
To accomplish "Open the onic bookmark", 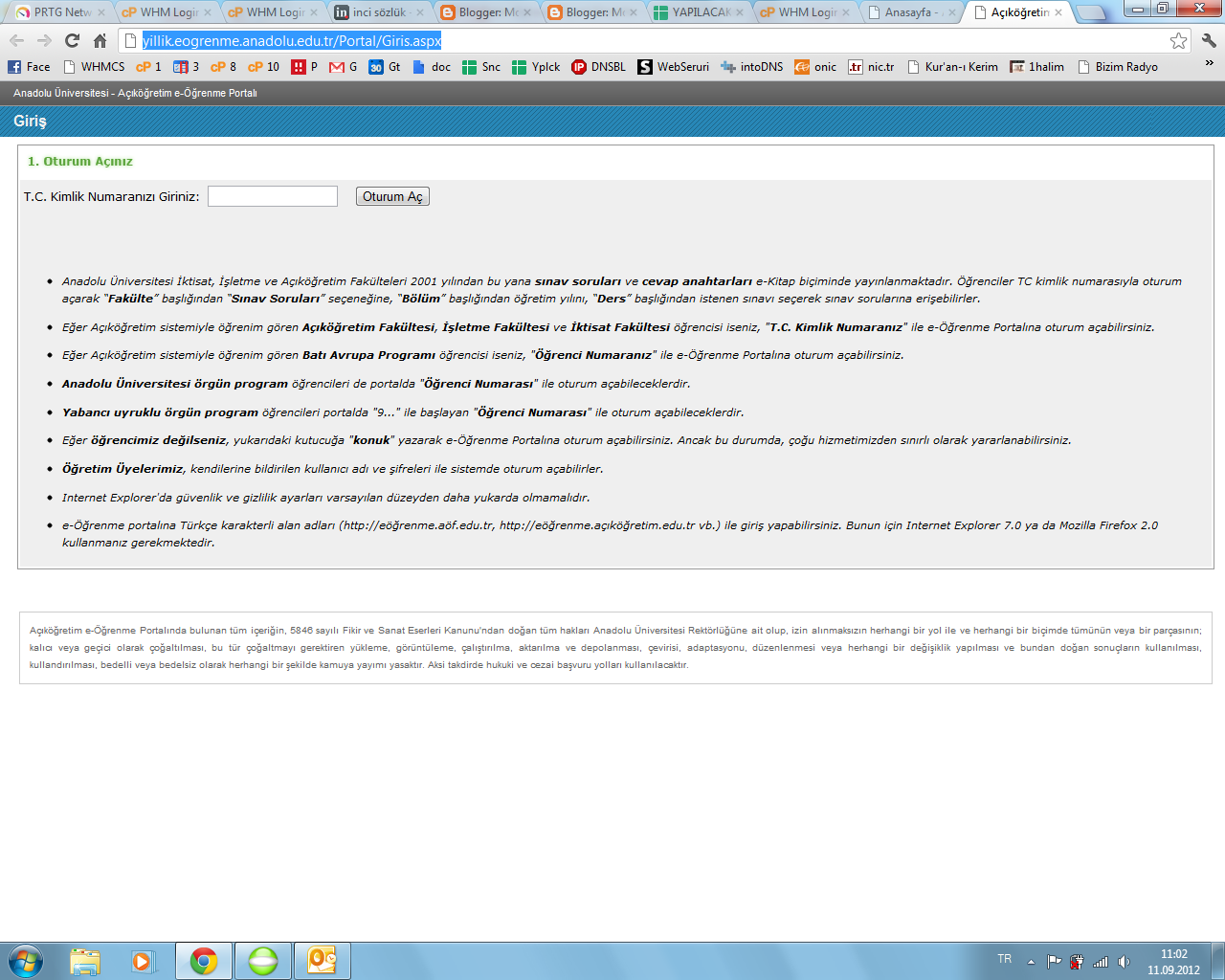I will click(815, 67).
